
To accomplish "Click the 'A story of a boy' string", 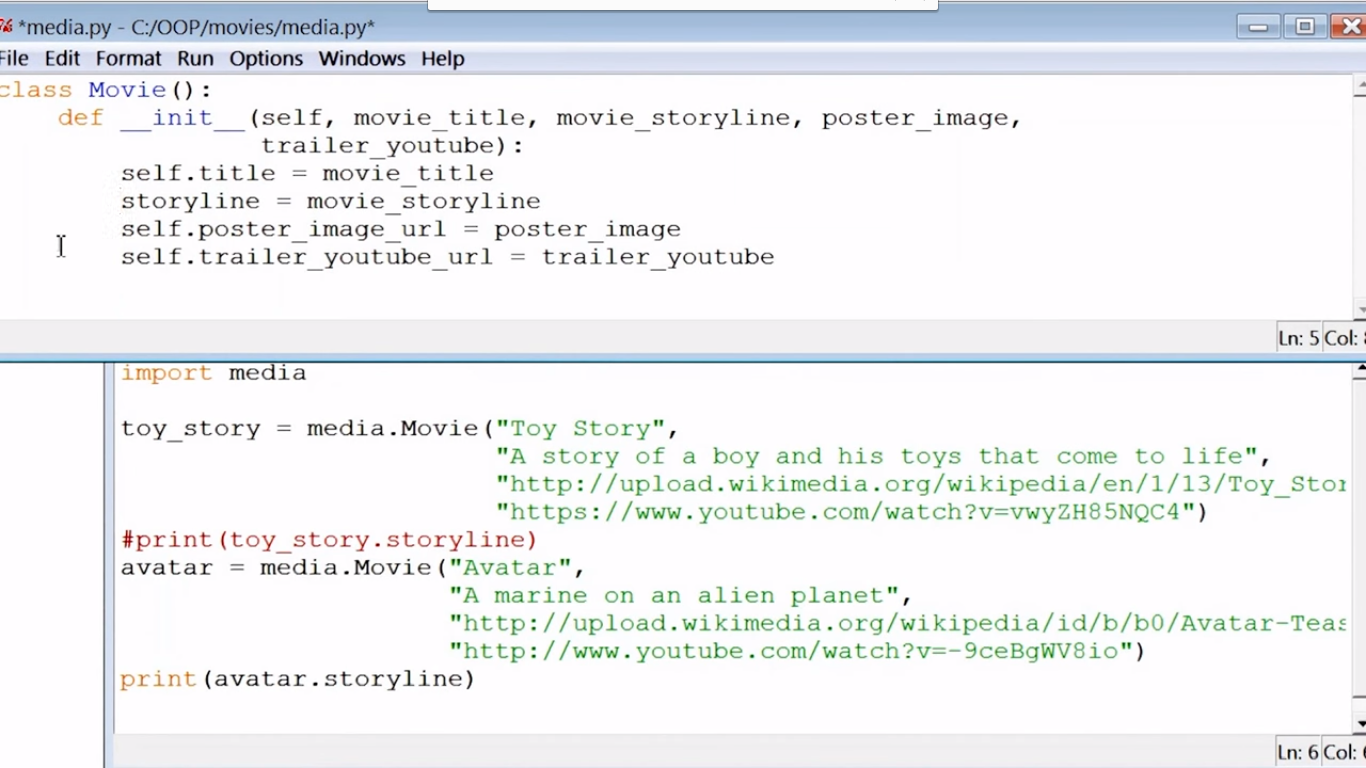I will point(876,457).
